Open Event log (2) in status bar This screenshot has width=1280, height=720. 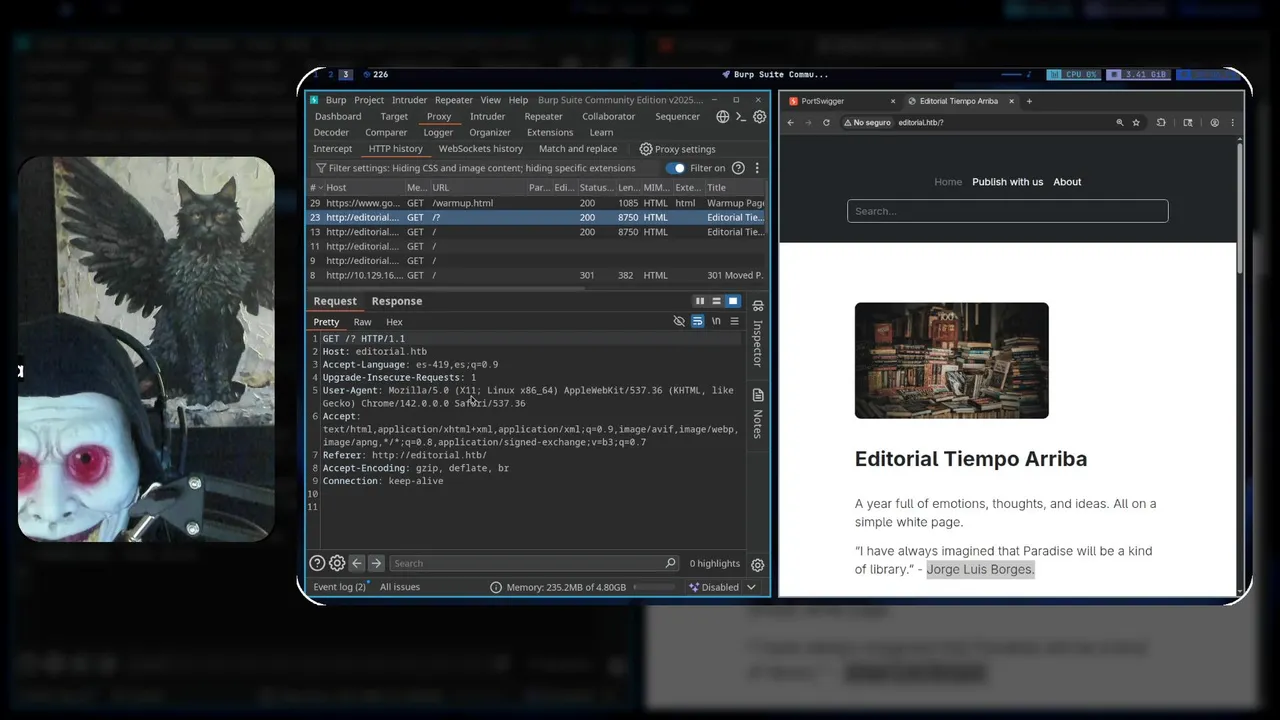[339, 587]
